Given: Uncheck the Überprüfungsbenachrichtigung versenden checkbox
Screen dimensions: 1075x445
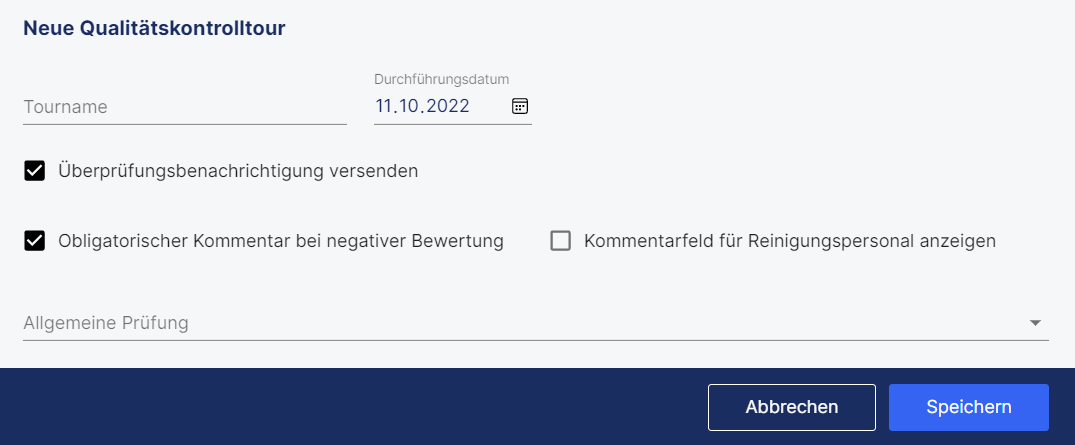Looking at the screenshot, I should click(x=34, y=171).
